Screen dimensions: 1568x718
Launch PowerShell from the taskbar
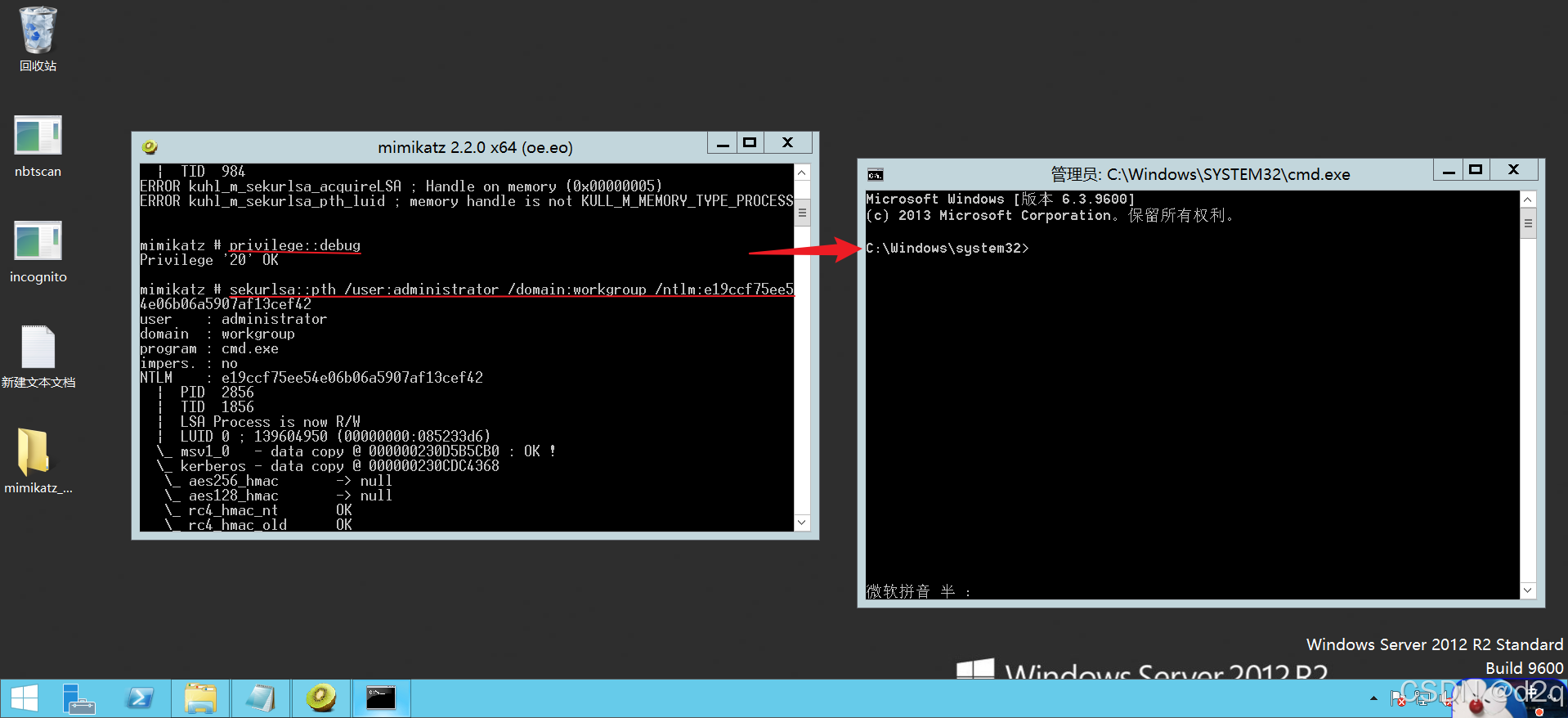click(140, 698)
